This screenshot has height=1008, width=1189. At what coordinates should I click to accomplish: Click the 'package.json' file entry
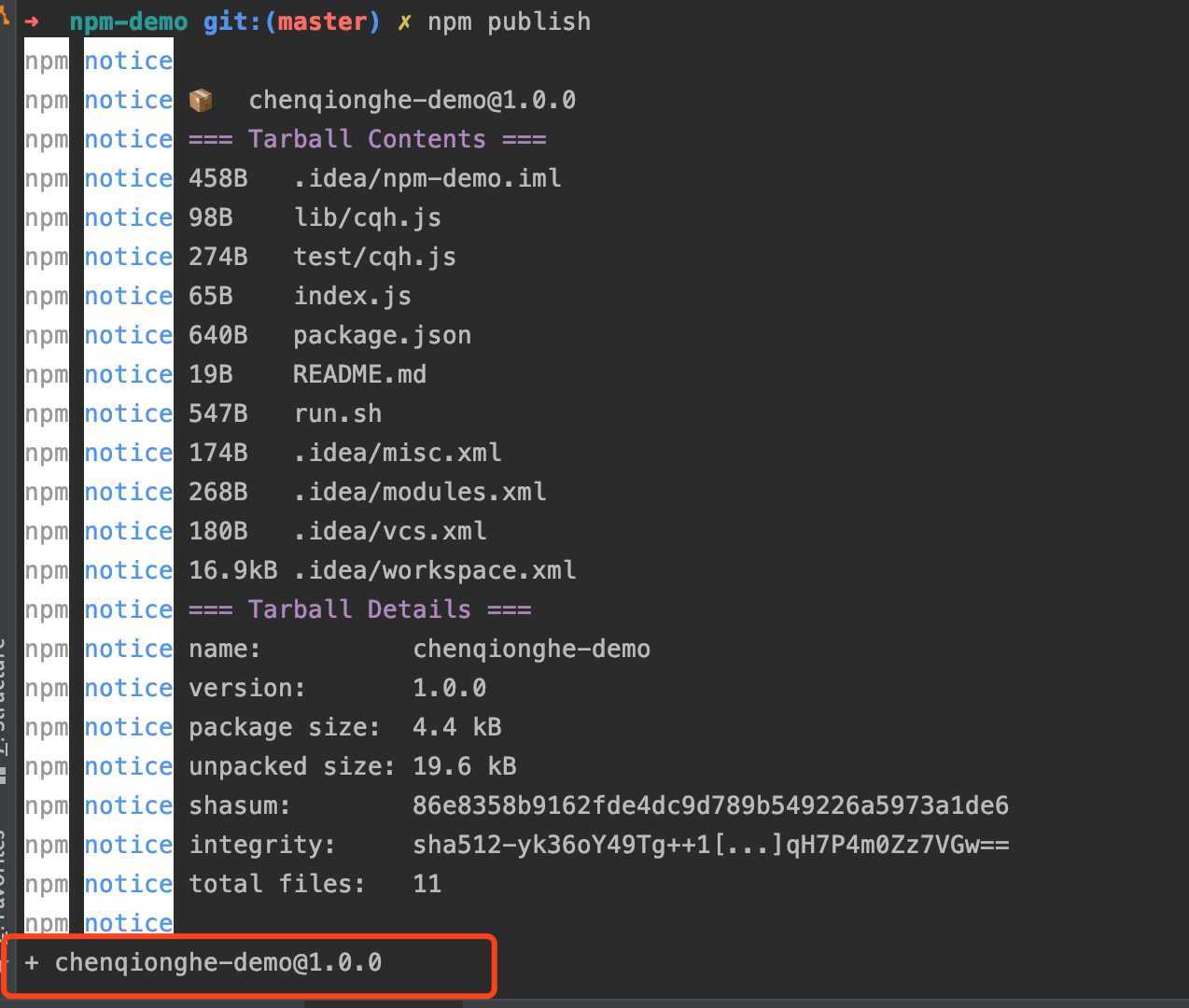[x=382, y=335]
